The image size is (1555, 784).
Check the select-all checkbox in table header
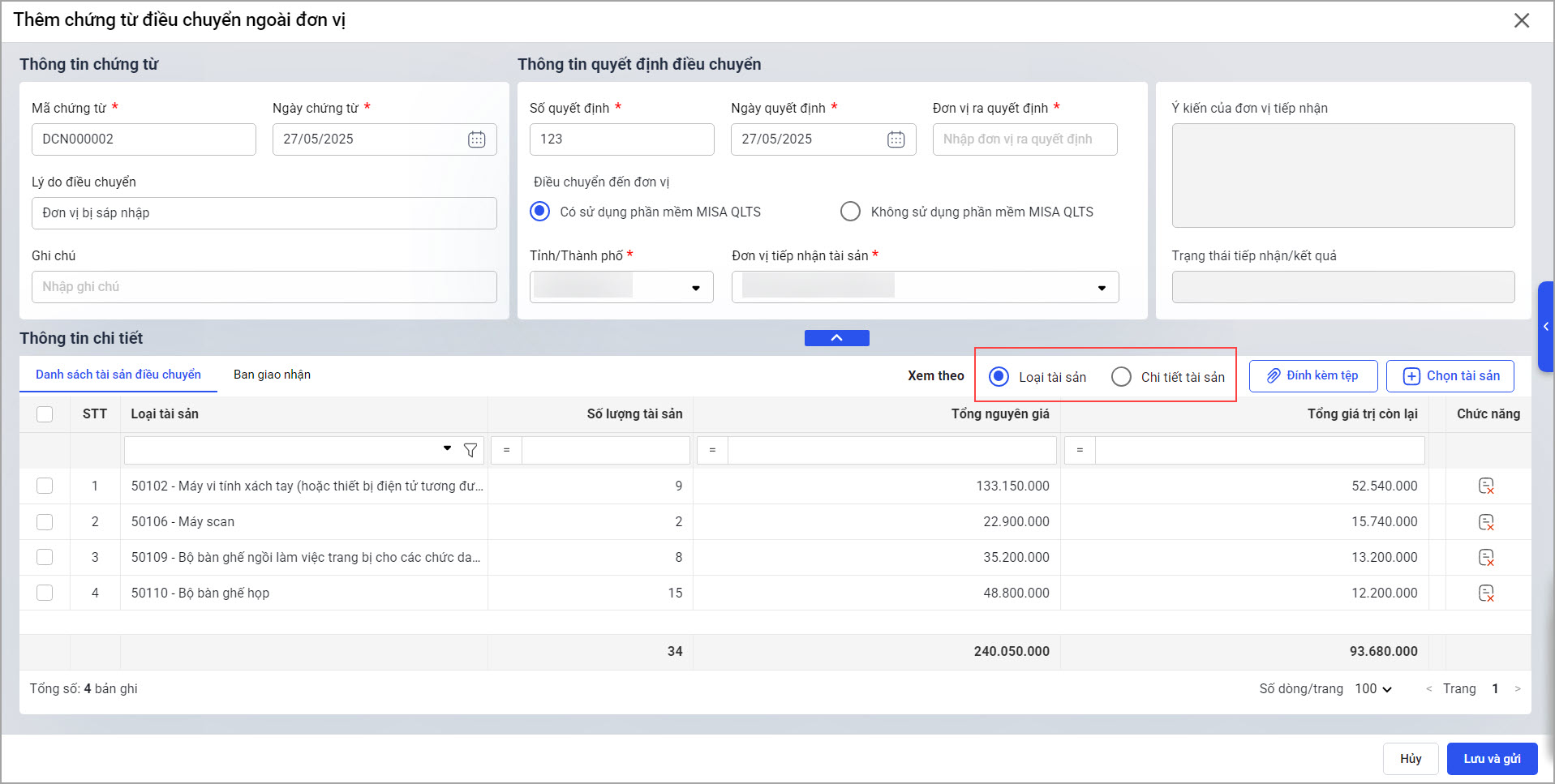[45, 414]
